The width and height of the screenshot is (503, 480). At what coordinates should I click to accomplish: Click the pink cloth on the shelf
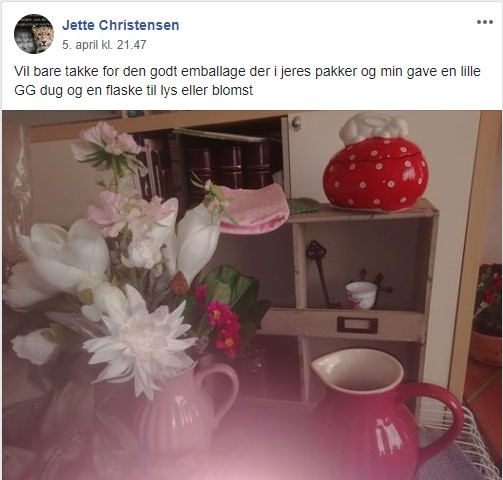point(255,208)
